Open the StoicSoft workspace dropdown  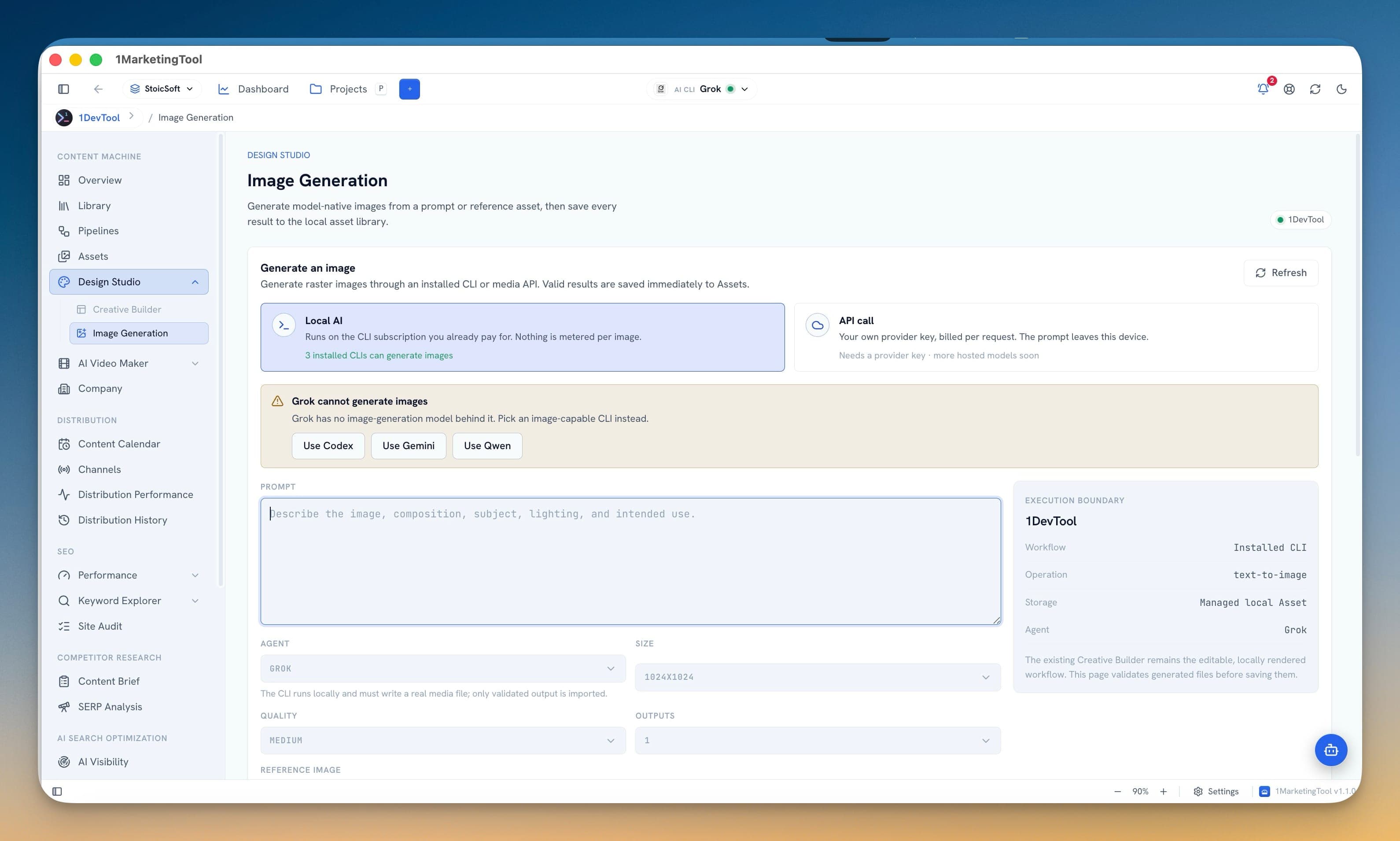click(x=162, y=89)
